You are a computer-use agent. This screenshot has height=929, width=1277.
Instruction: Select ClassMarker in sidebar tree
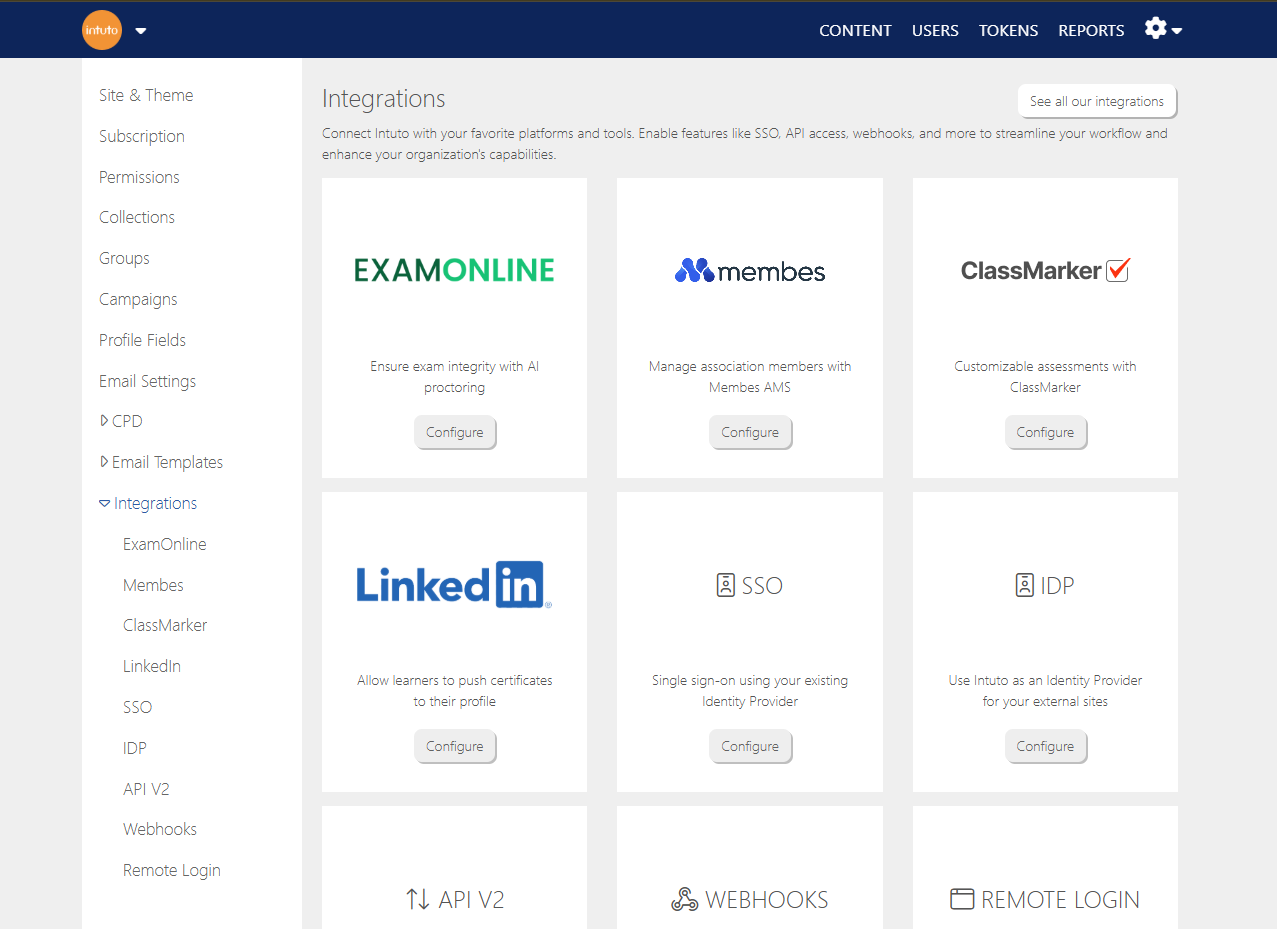165,625
